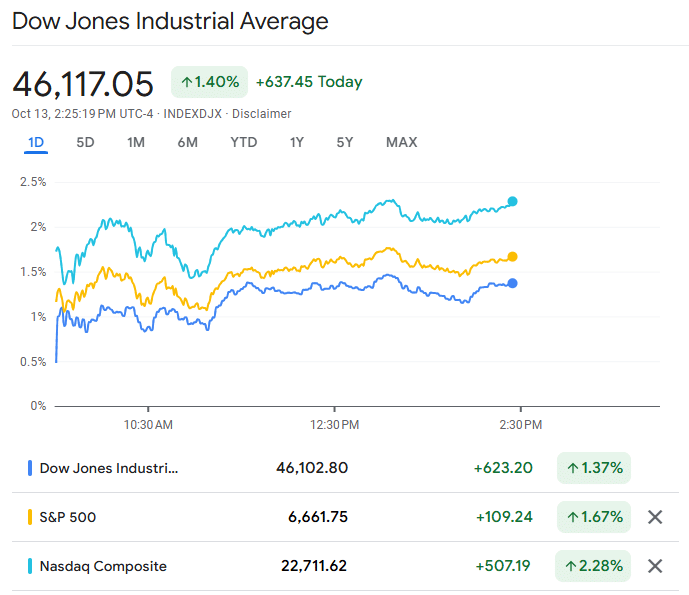Open the S&P 500 index row
This screenshot has width=689, height=595.
(x=68, y=517)
